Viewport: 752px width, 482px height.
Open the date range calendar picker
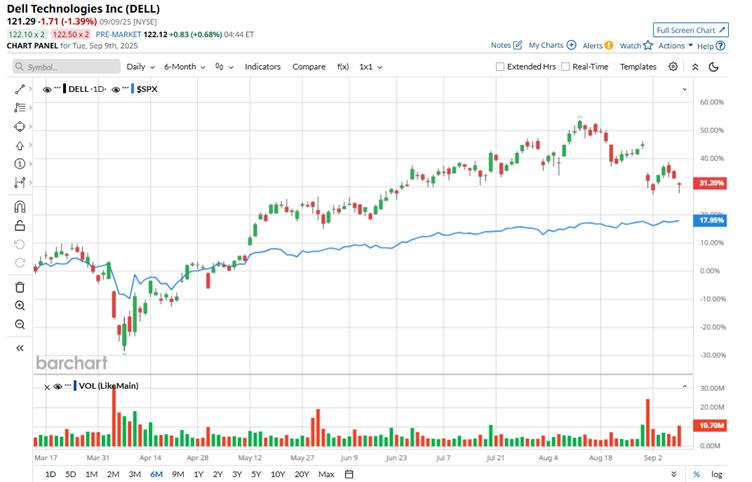(349, 474)
